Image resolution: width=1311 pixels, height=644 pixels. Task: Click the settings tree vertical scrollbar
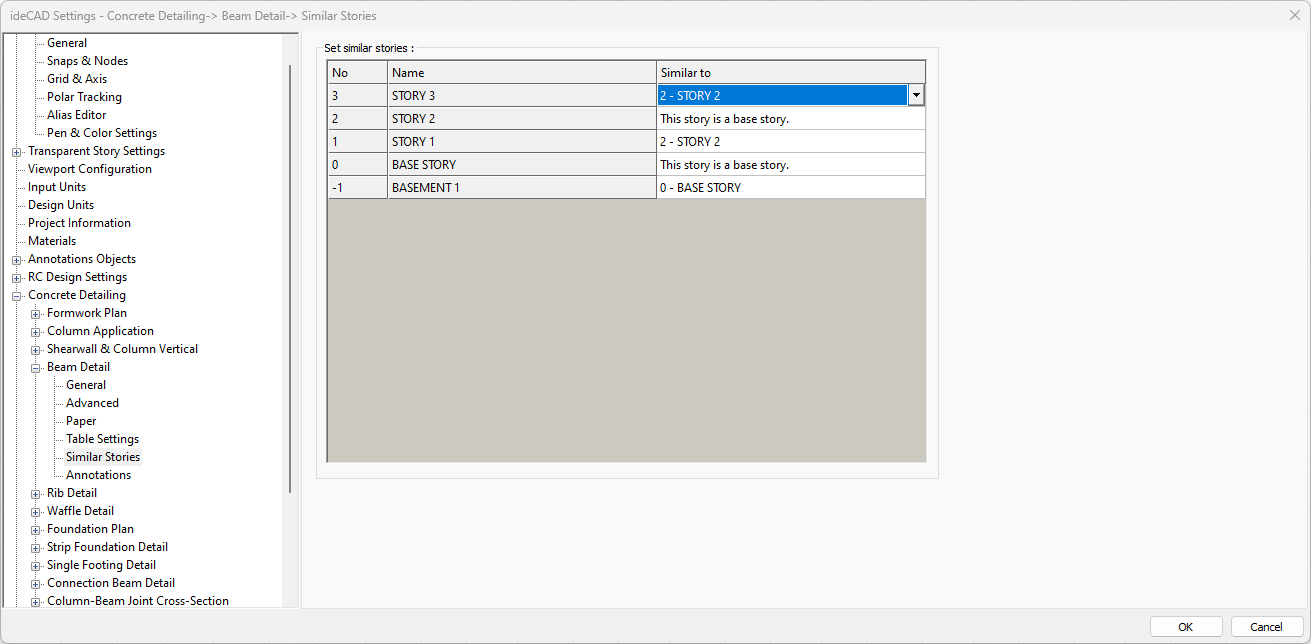tap(291, 280)
